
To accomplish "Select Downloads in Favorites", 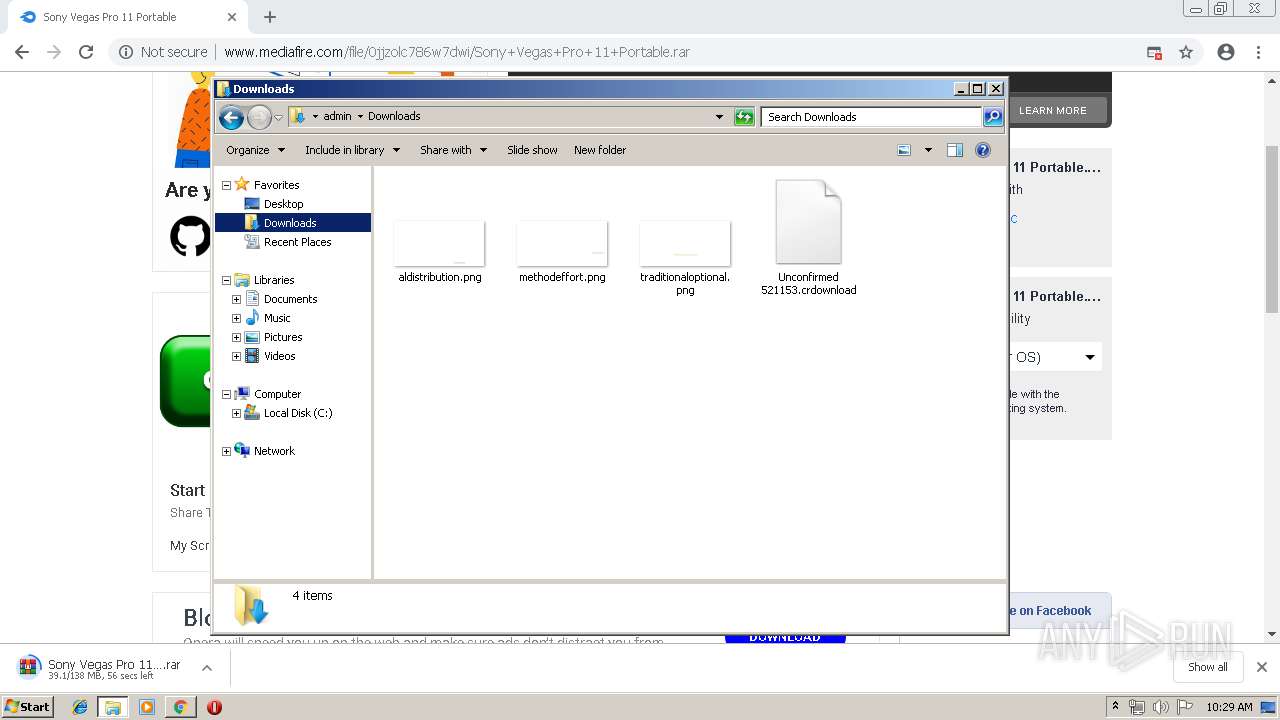I will pos(290,223).
